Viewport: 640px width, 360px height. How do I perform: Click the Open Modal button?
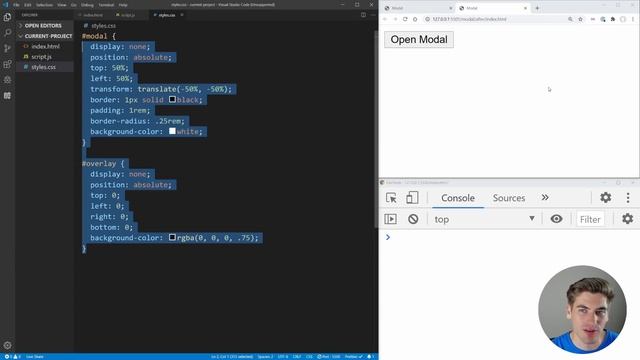419,40
